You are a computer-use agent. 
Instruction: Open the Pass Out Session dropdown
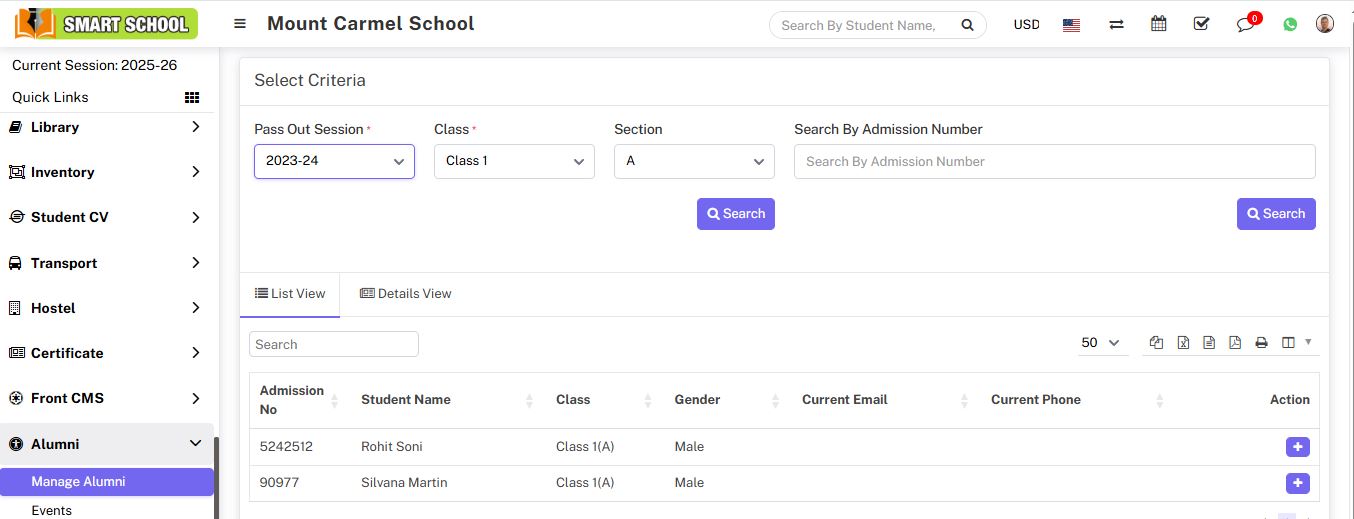tap(334, 161)
